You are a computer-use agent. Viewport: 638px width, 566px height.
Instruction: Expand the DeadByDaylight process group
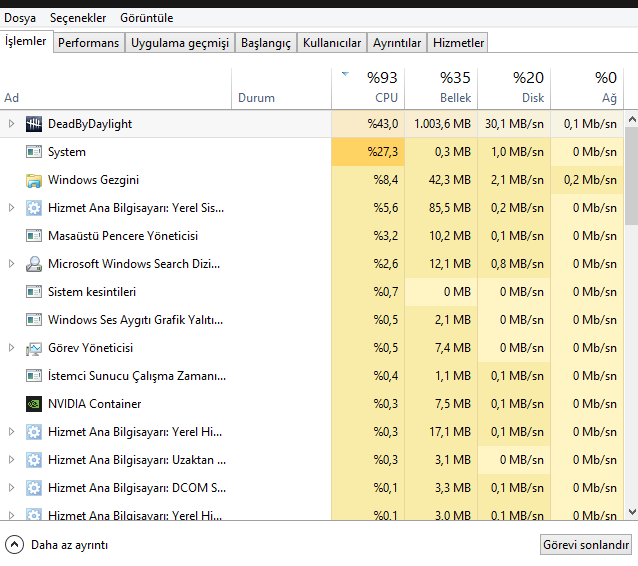click(11, 124)
